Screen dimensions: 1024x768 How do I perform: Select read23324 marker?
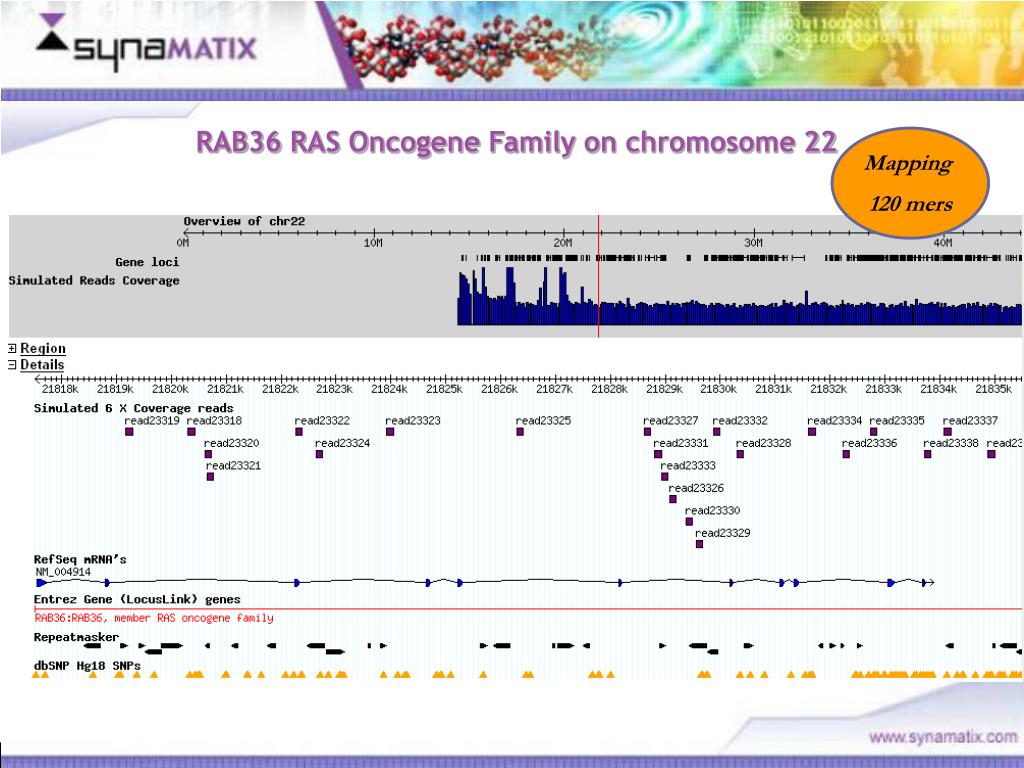tap(319, 454)
